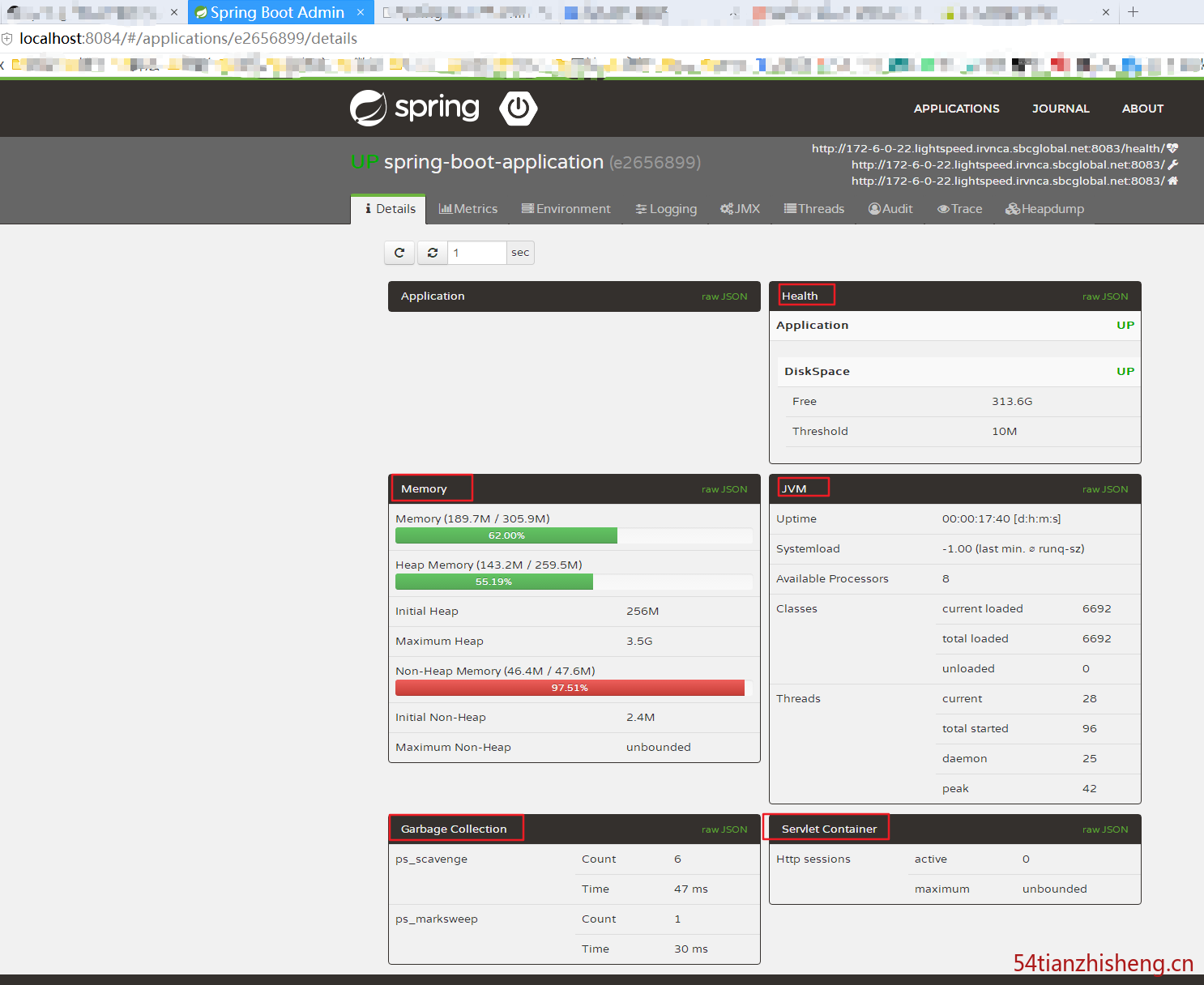Image resolution: width=1204 pixels, height=985 pixels.
Task: Switch to the Environment tab
Action: (x=566, y=208)
